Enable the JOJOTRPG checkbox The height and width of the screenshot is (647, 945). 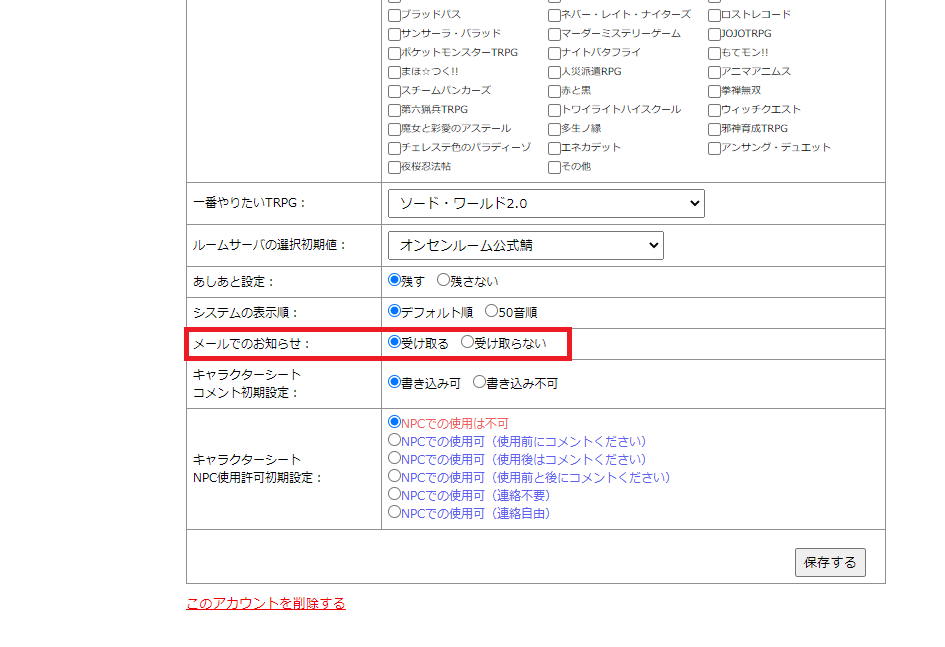[714, 34]
